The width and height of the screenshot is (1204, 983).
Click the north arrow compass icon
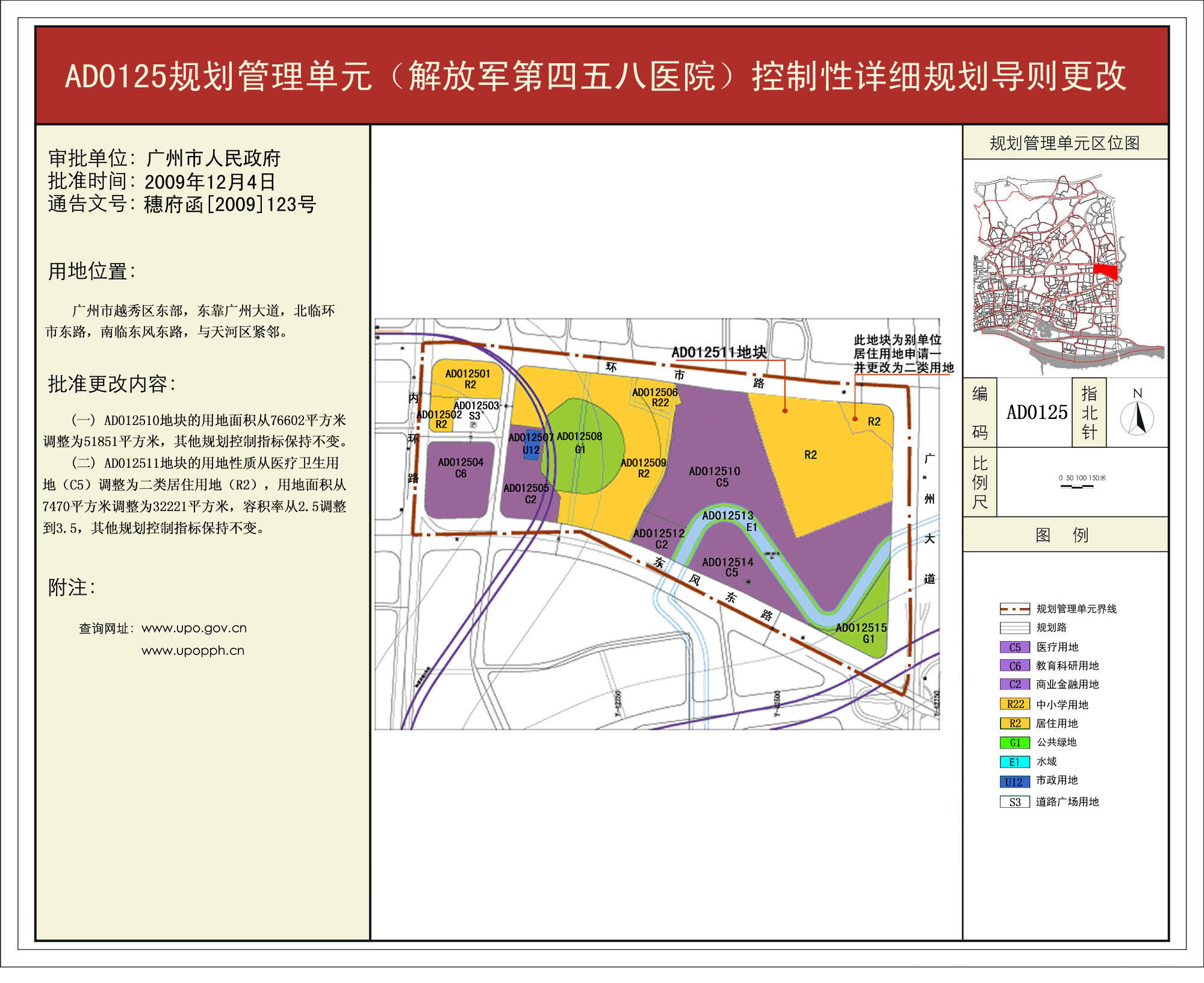(1137, 417)
